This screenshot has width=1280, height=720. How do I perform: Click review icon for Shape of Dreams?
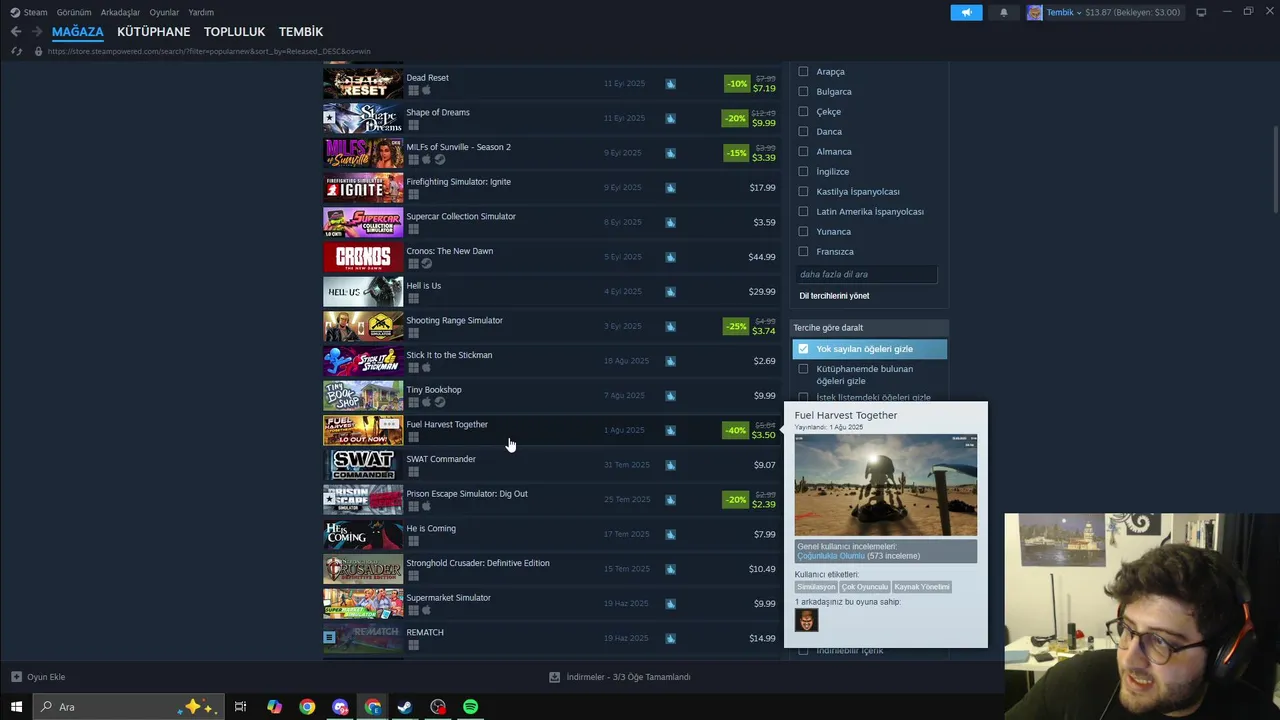[x=670, y=118]
